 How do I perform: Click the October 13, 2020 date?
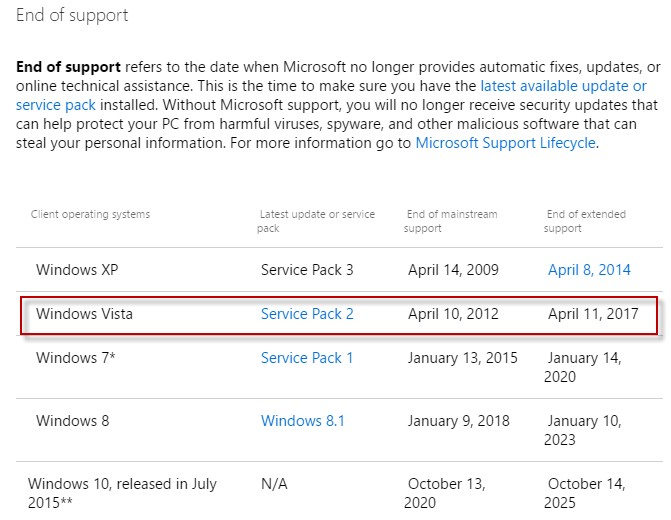point(445,493)
